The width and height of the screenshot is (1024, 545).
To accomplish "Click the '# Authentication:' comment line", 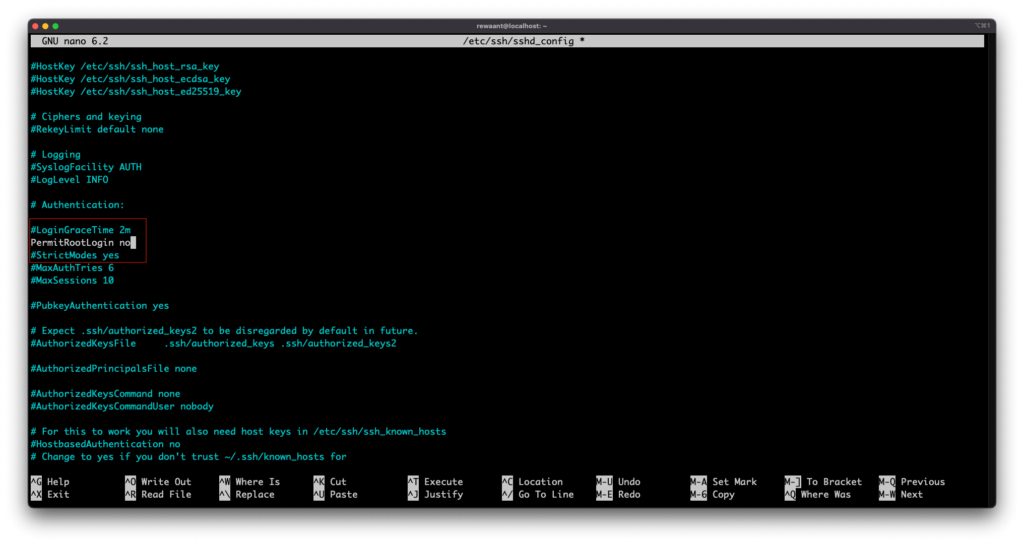I will point(77,205).
